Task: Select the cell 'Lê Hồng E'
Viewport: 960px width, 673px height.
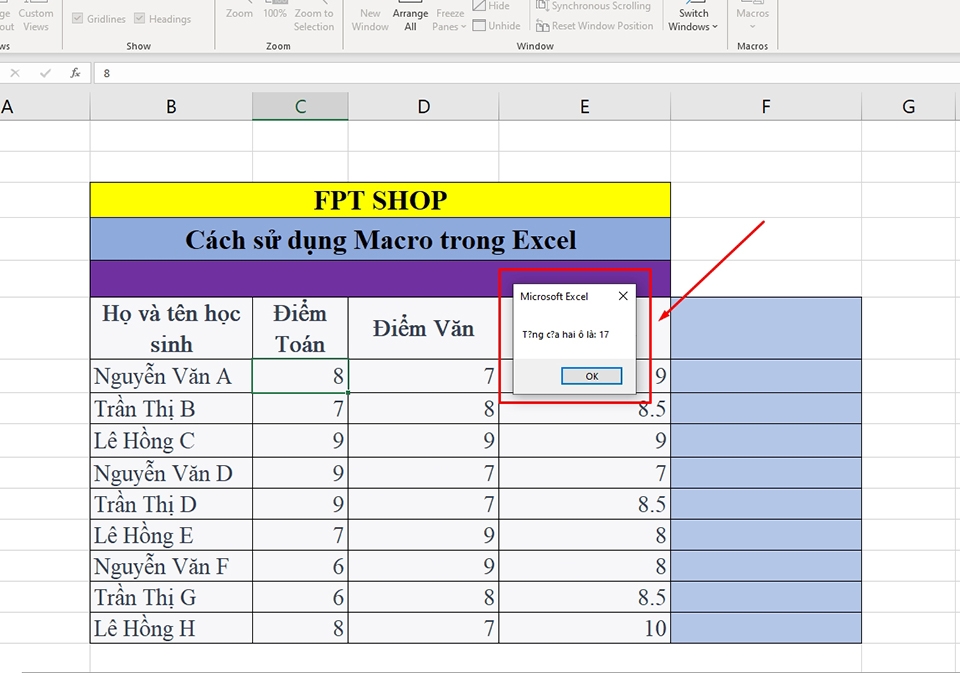Action: click(x=171, y=535)
